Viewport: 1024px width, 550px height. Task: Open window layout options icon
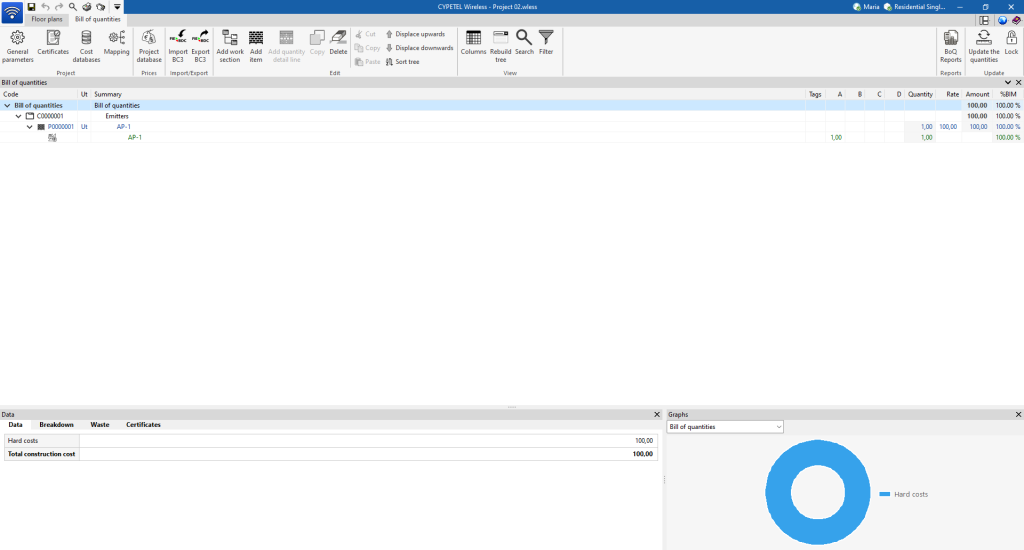984,20
